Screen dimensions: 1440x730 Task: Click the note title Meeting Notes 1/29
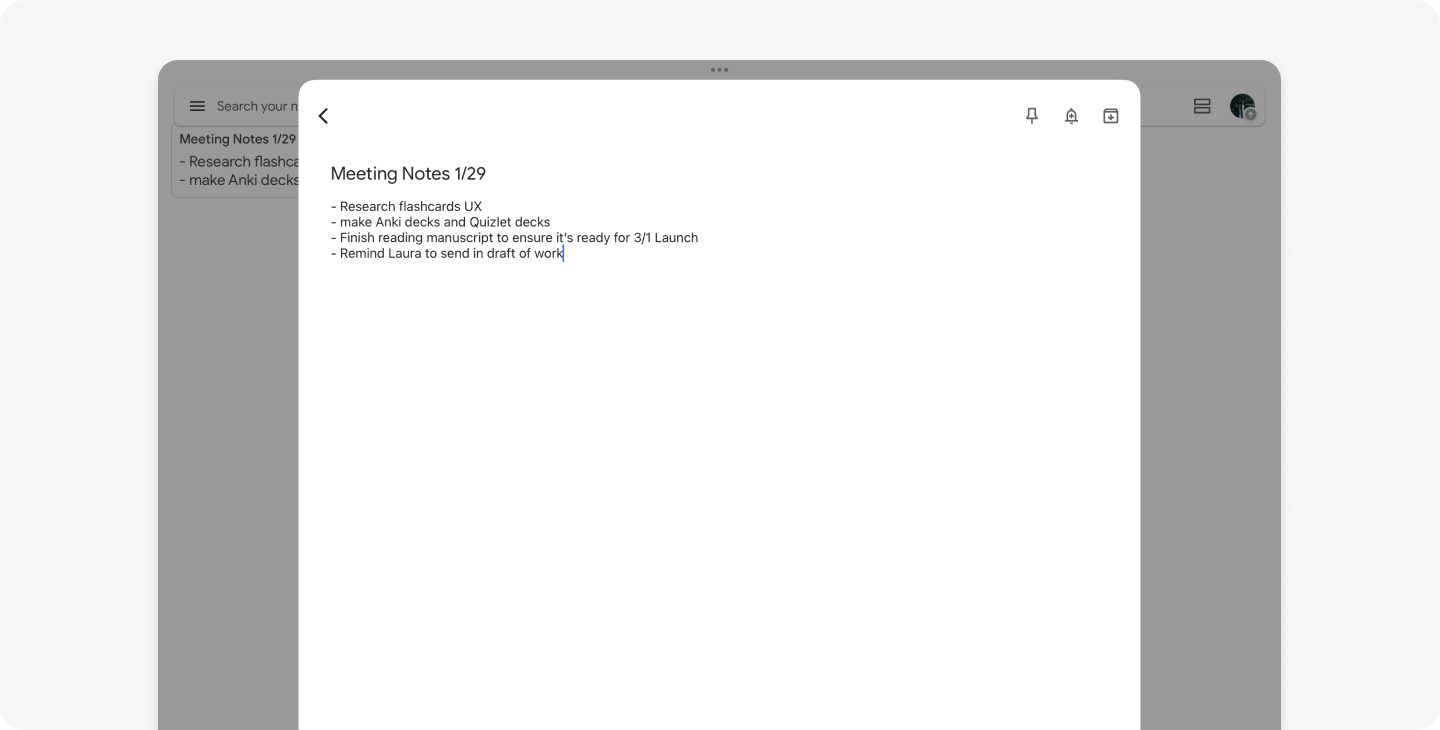point(408,173)
